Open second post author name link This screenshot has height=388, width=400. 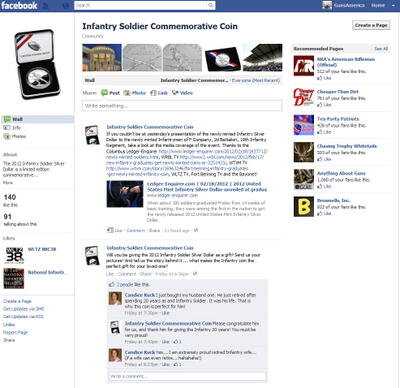[x=150, y=248]
